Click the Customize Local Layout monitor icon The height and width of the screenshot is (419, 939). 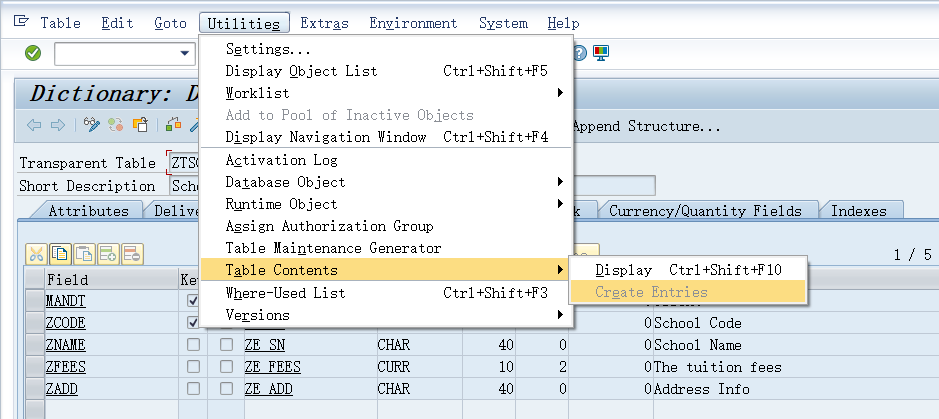[x=601, y=52]
